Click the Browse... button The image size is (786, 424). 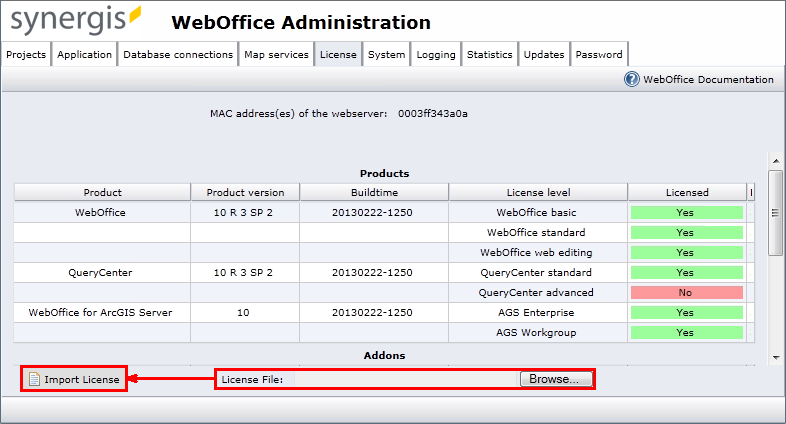(x=554, y=379)
